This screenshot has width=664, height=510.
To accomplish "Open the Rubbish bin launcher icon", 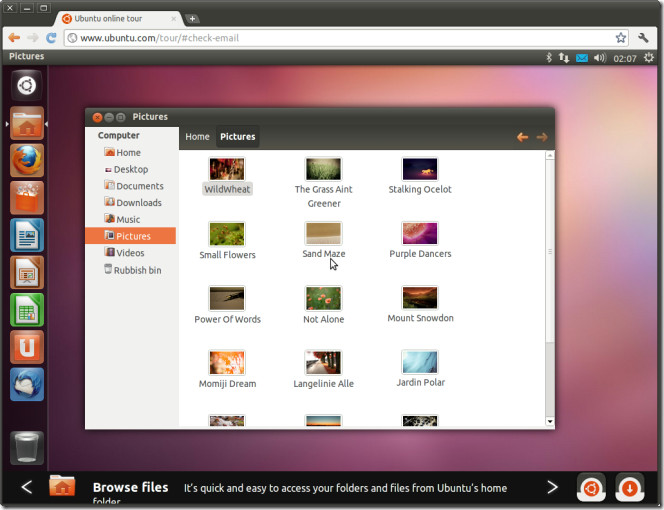I will click(27, 448).
